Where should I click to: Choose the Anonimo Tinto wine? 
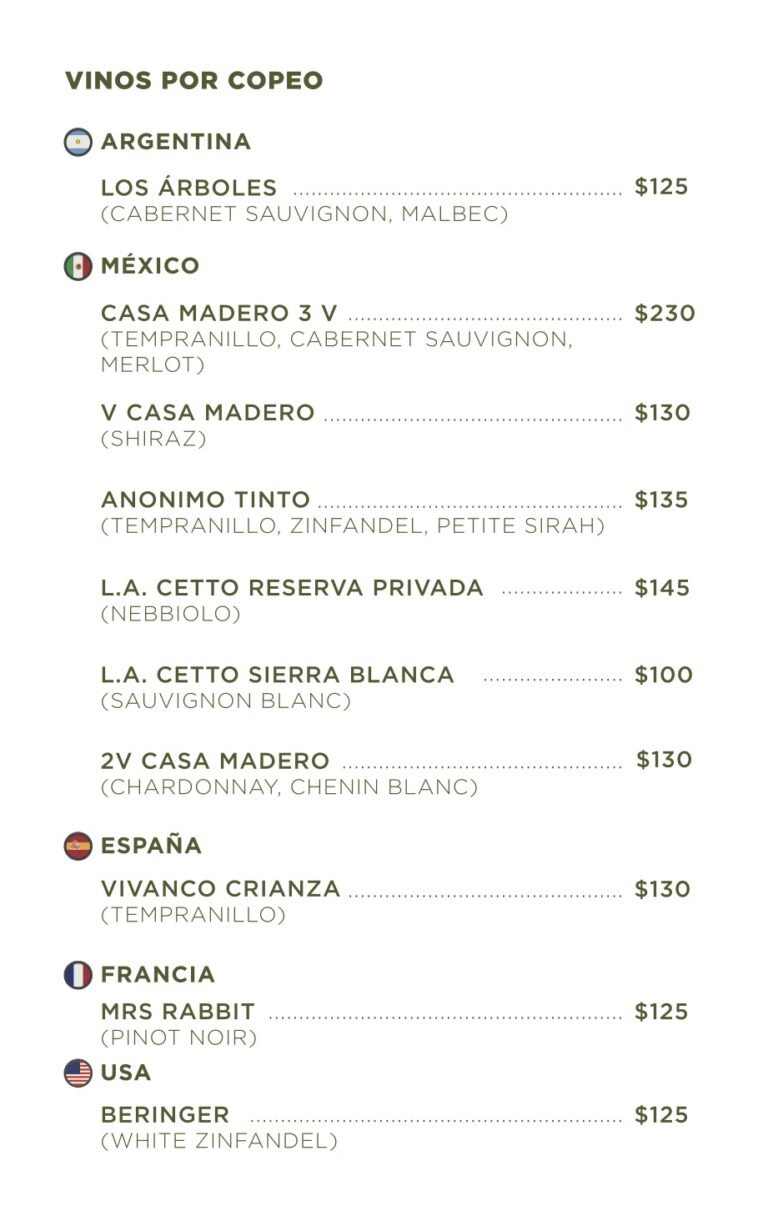[x=206, y=500]
